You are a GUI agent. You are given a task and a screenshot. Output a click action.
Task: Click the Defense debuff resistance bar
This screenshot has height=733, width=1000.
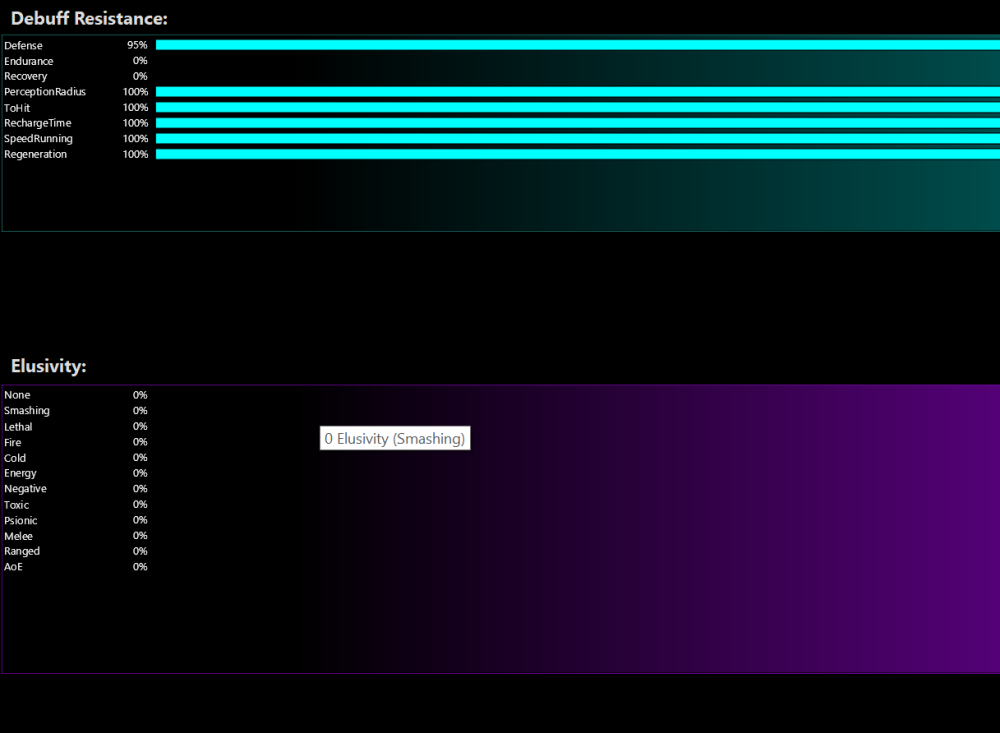click(x=577, y=45)
